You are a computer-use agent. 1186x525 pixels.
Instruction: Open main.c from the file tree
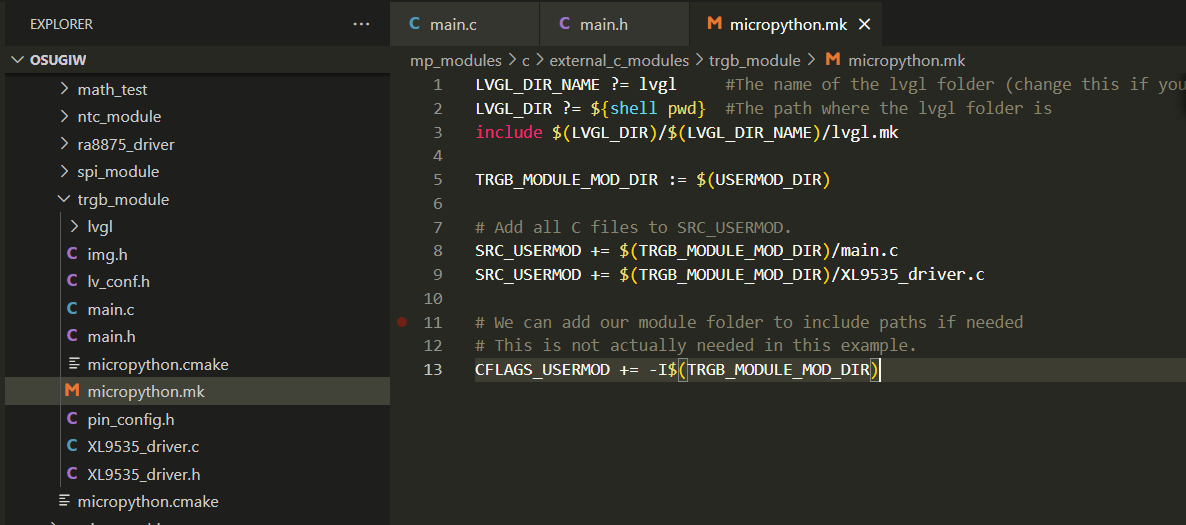[111, 309]
